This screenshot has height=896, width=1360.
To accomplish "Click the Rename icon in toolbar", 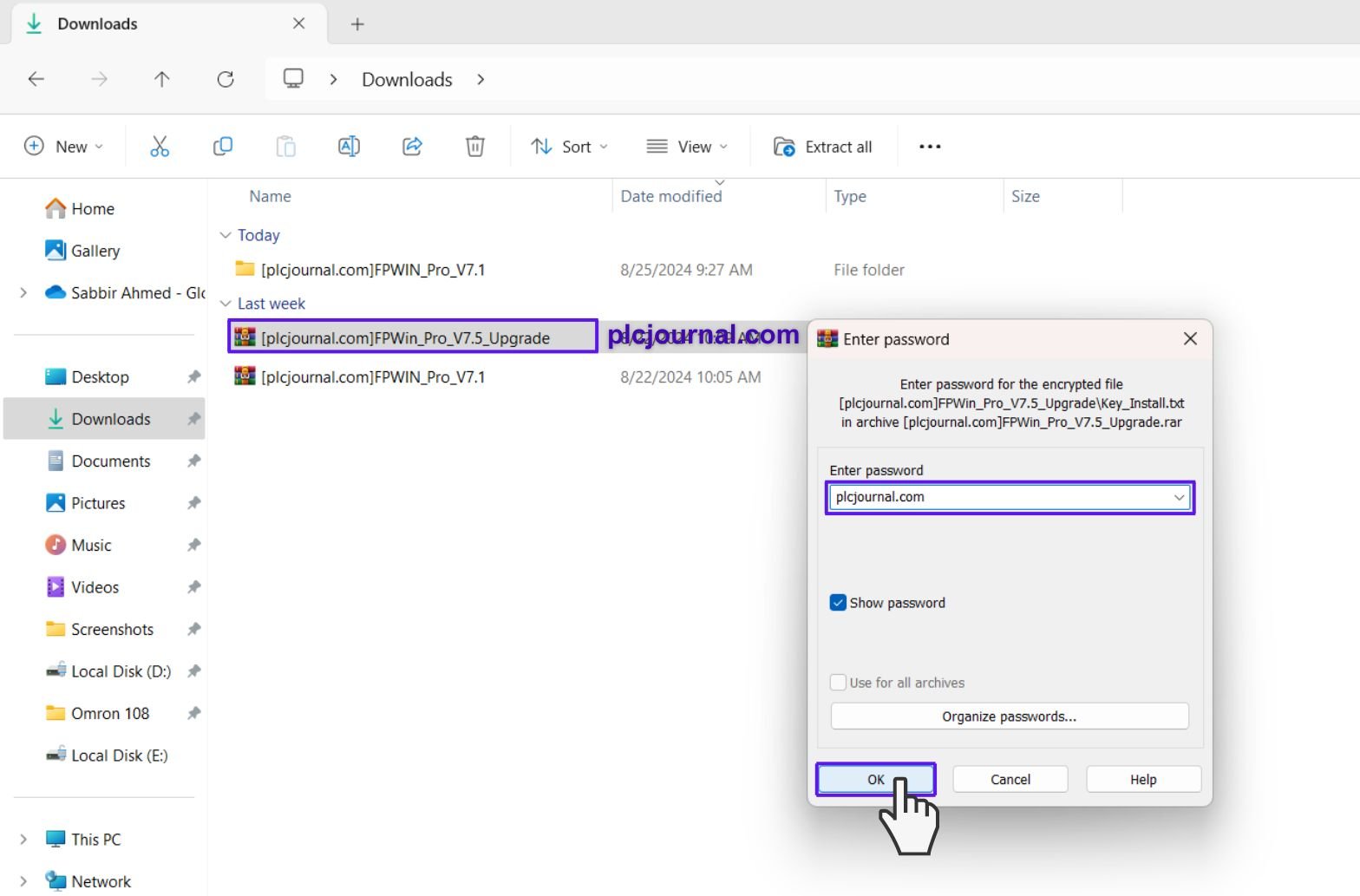I will point(349,147).
